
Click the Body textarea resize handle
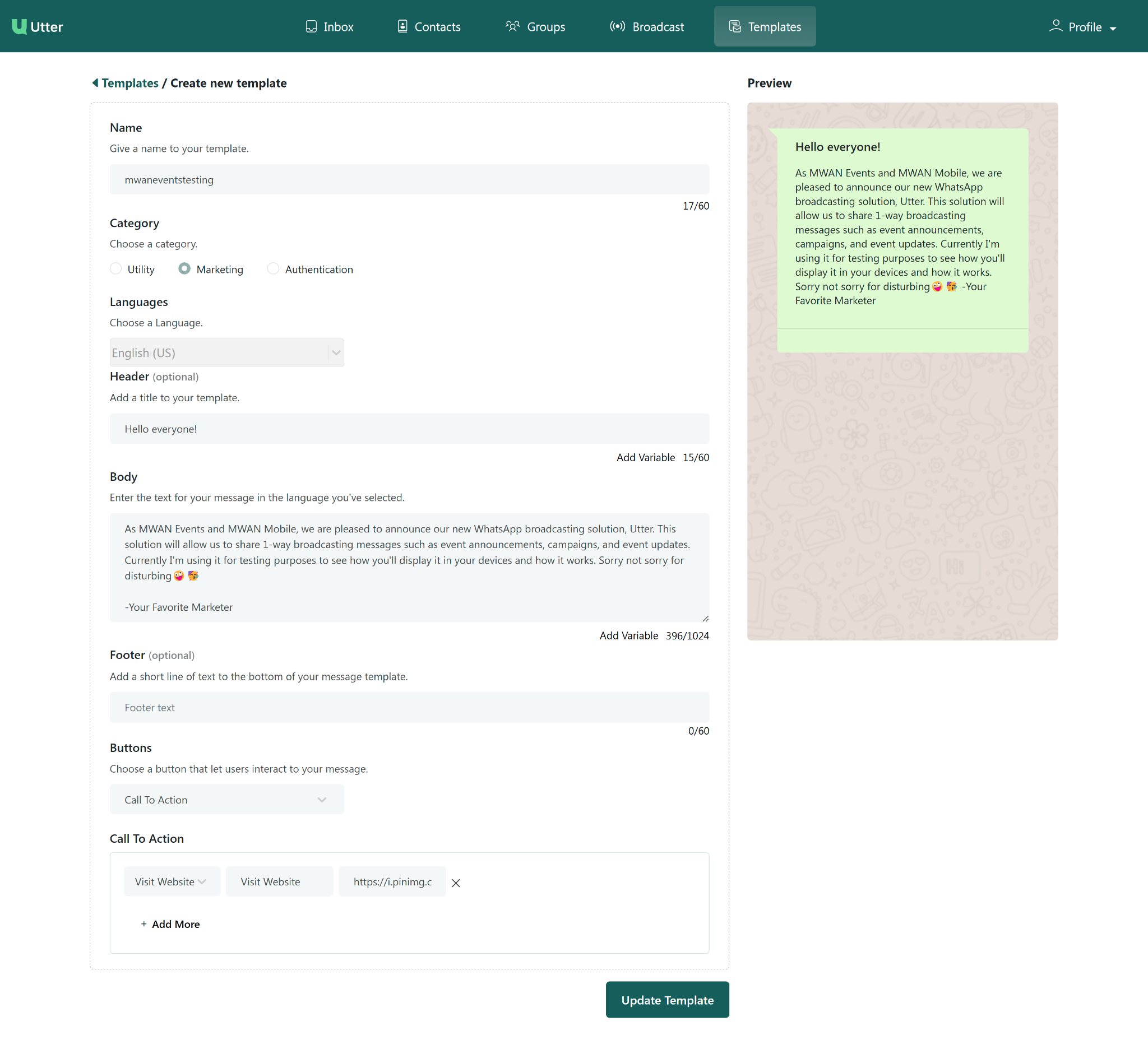pos(706,618)
